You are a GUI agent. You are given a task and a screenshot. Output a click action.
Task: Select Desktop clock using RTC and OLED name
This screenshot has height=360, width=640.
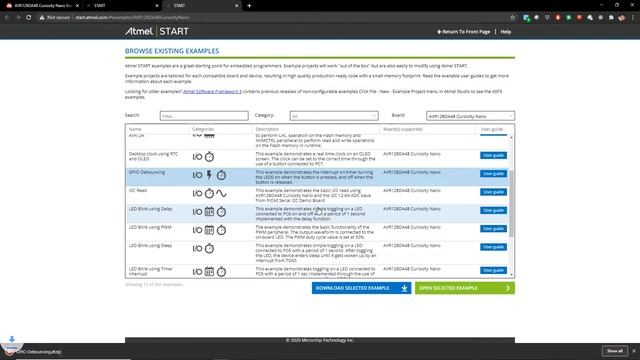(153, 156)
